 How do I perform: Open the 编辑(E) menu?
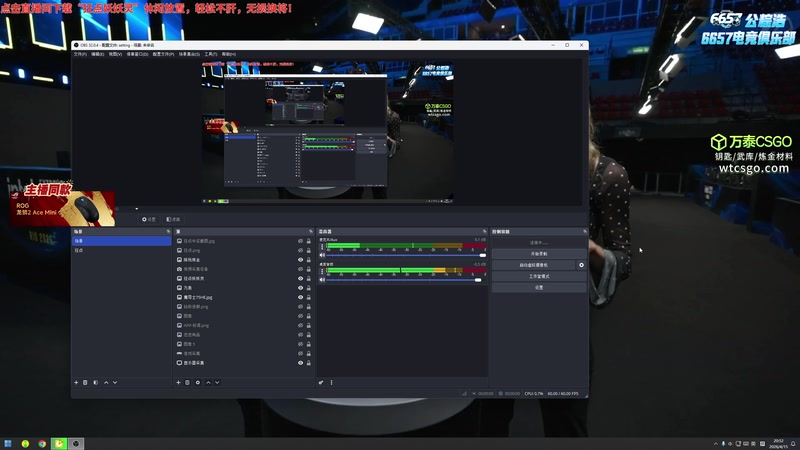[x=97, y=54]
